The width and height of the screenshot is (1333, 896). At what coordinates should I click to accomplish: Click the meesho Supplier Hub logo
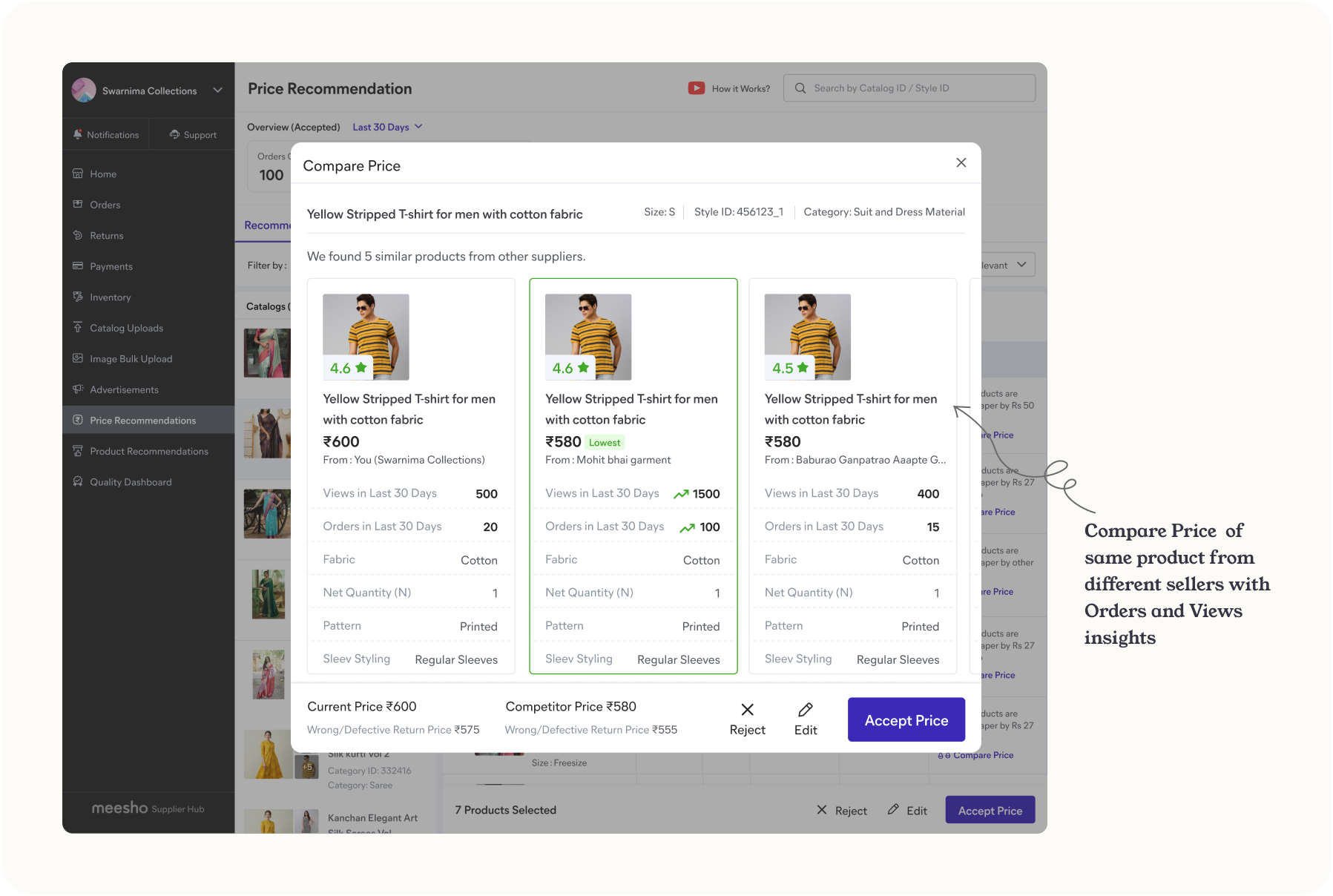pyautogui.click(x=148, y=808)
